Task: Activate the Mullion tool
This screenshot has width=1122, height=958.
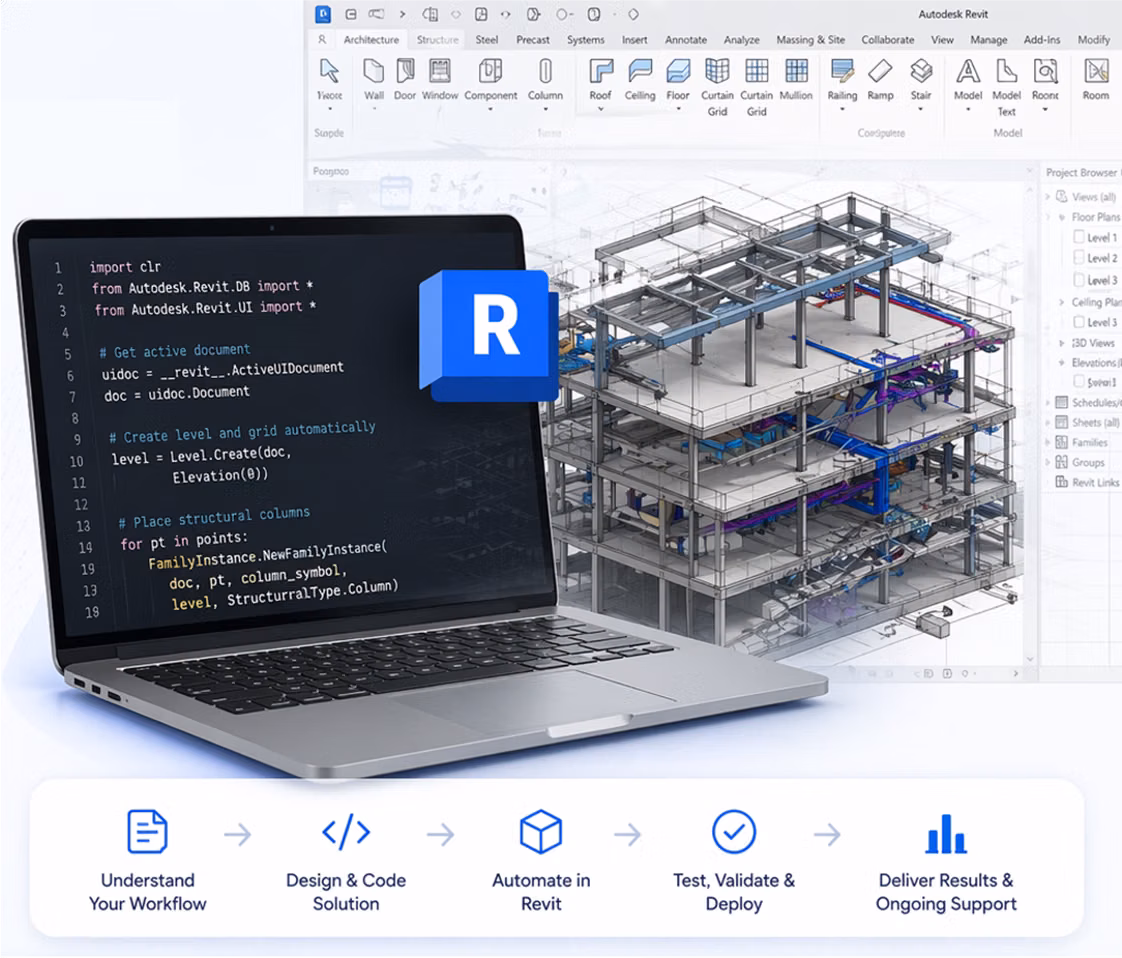Action: tap(796, 79)
